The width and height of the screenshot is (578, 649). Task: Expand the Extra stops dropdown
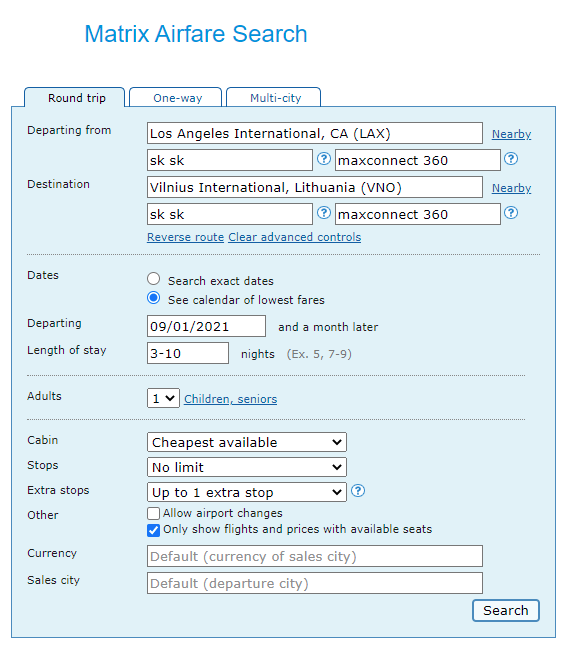tap(247, 492)
